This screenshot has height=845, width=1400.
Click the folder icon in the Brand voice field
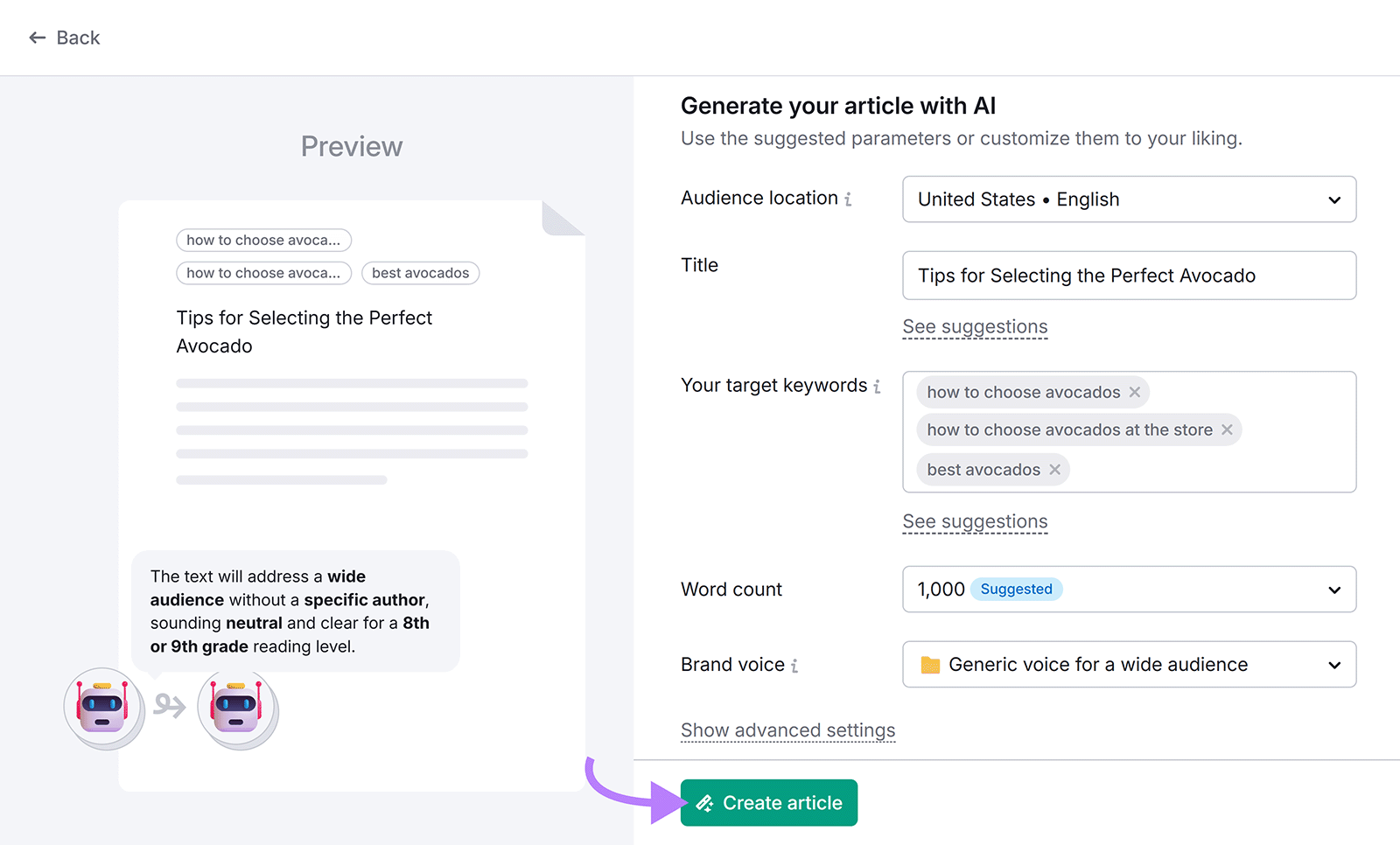[931, 665]
